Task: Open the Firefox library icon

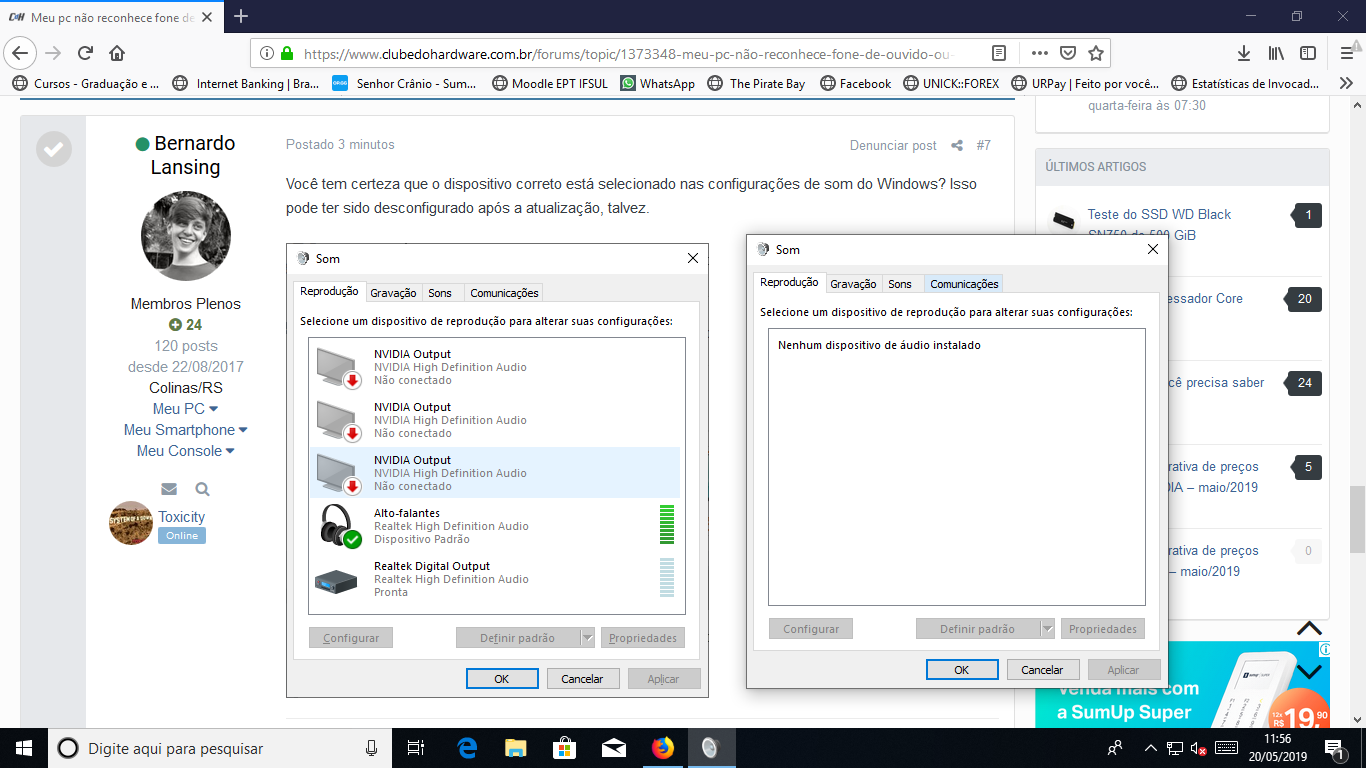Action: [1276, 53]
